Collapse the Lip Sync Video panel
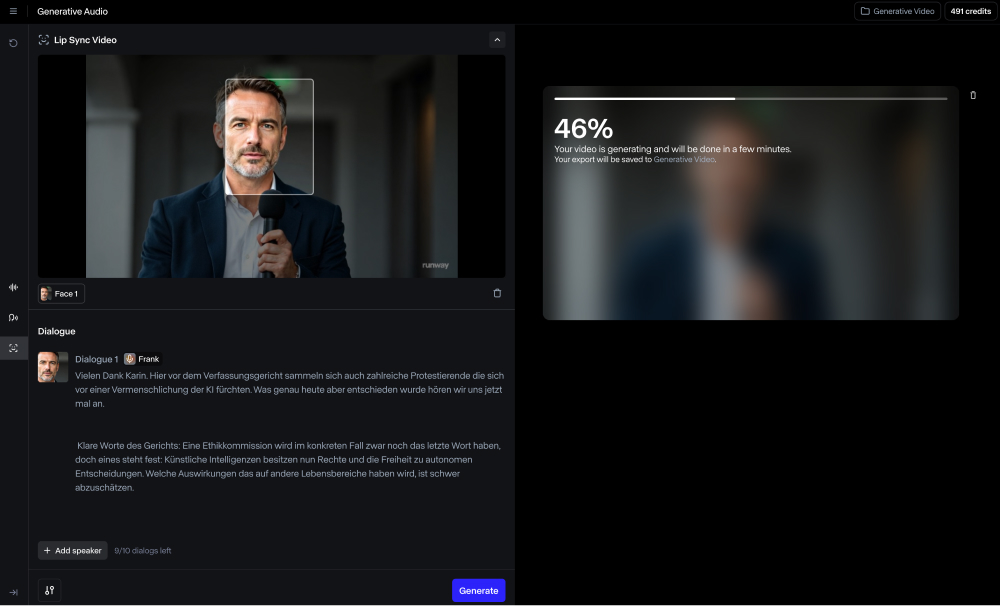 pyautogui.click(x=497, y=40)
